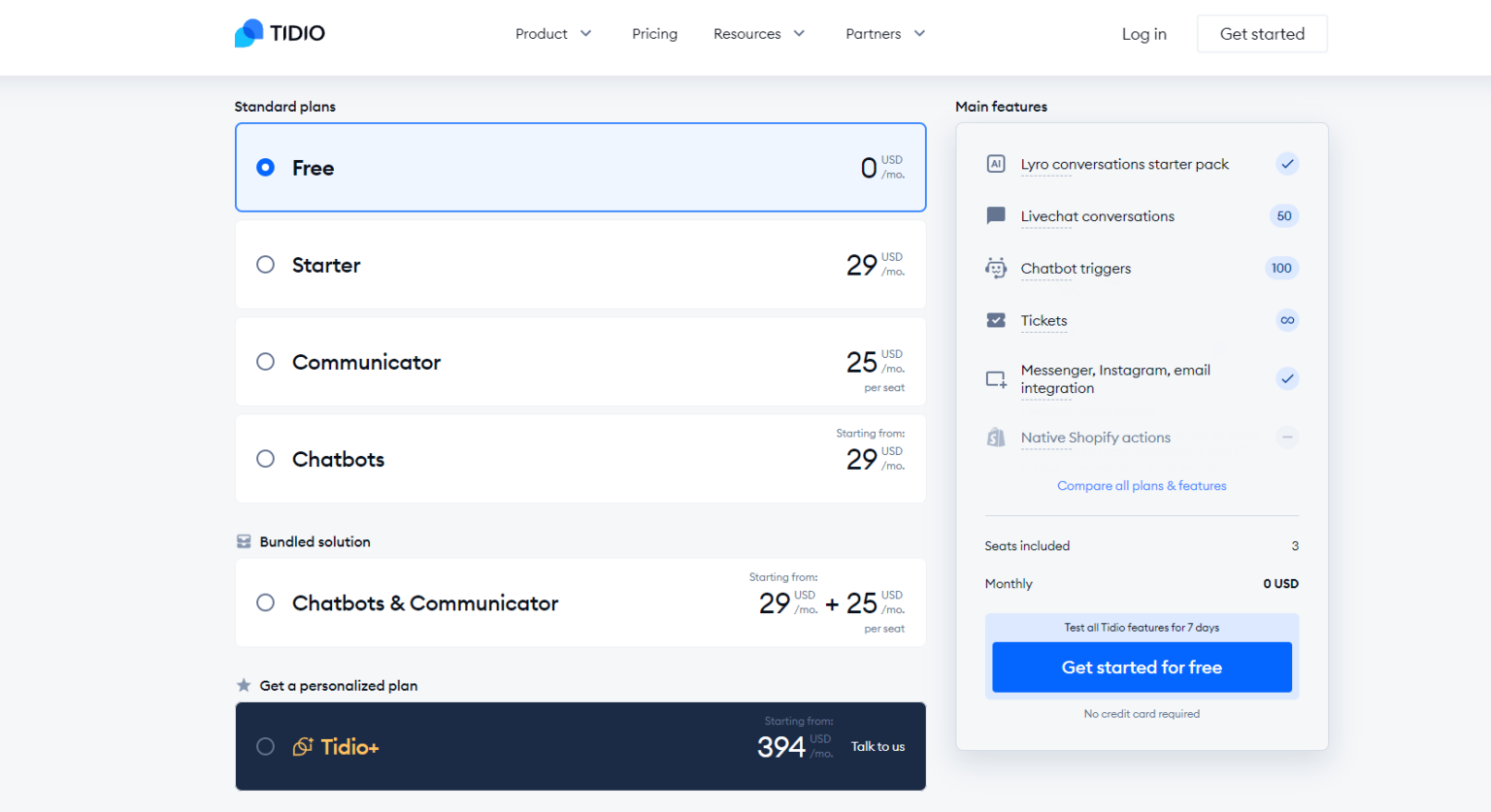This screenshot has height=812, width=1491.
Task: Switch to the Pricing menu item
Action: 654,33
